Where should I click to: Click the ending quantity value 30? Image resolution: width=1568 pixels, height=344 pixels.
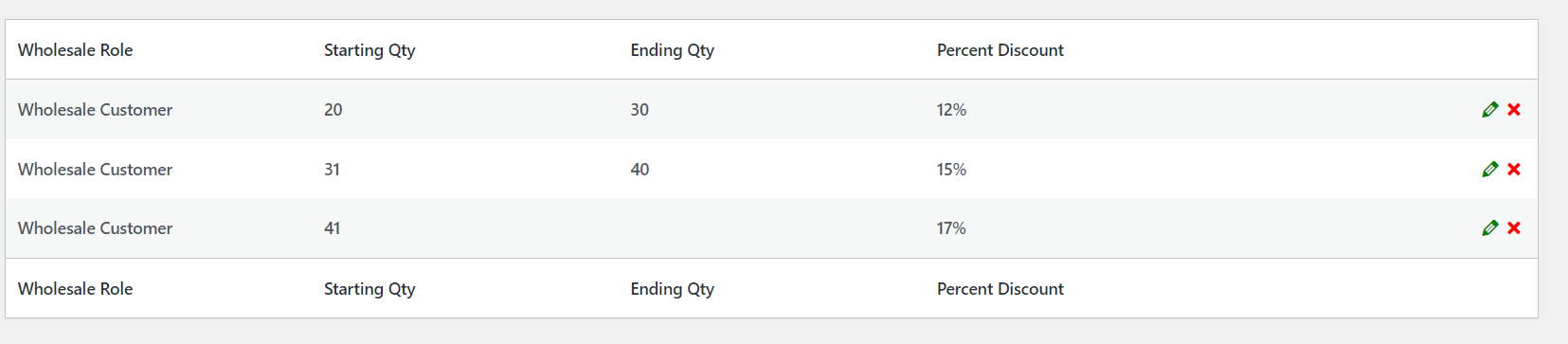(640, 110)
